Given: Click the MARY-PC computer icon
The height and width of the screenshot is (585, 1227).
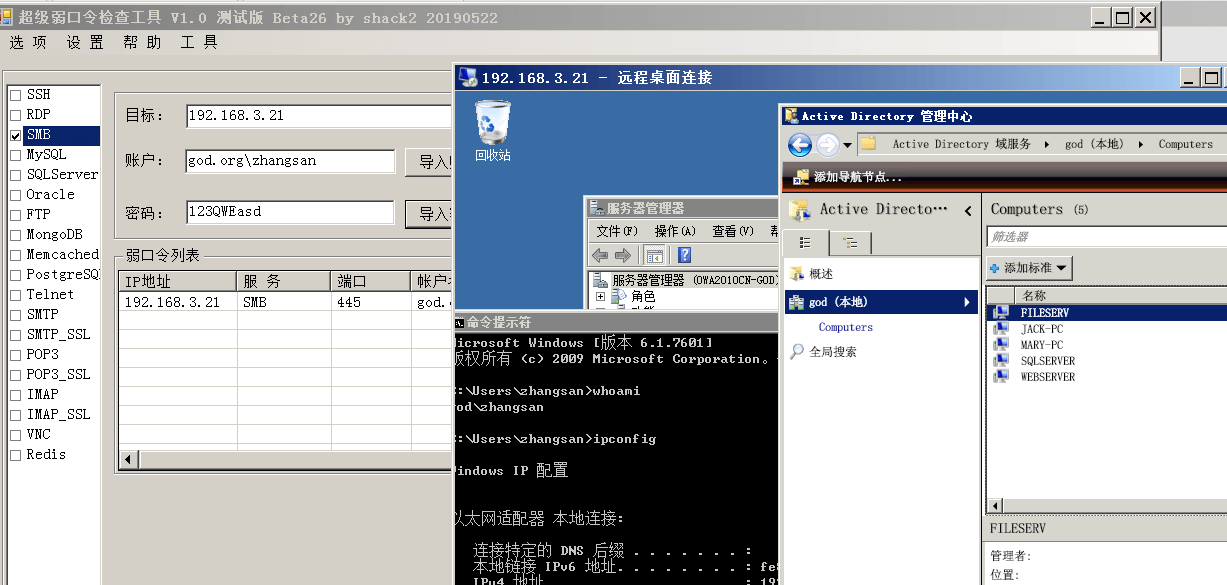Looking at the screenshot, I should pyautogui.click(x=1001, y=345).
